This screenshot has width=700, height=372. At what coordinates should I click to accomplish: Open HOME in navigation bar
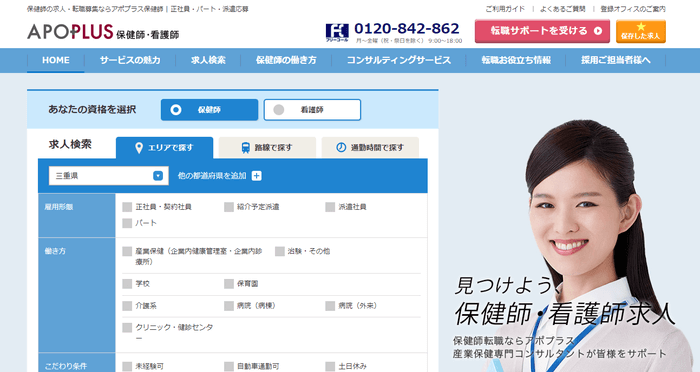(56, 60)
